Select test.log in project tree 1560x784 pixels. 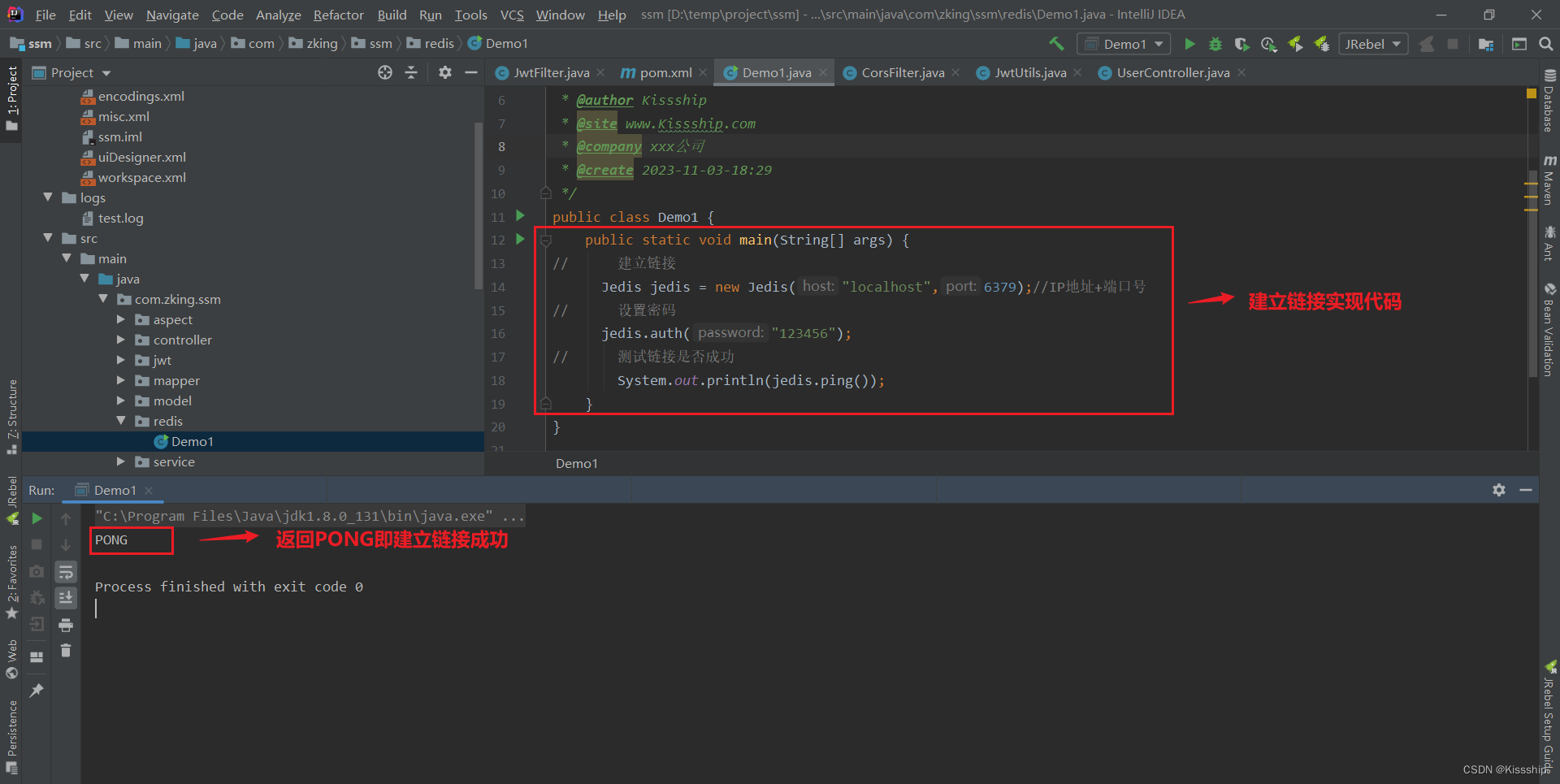120,218
